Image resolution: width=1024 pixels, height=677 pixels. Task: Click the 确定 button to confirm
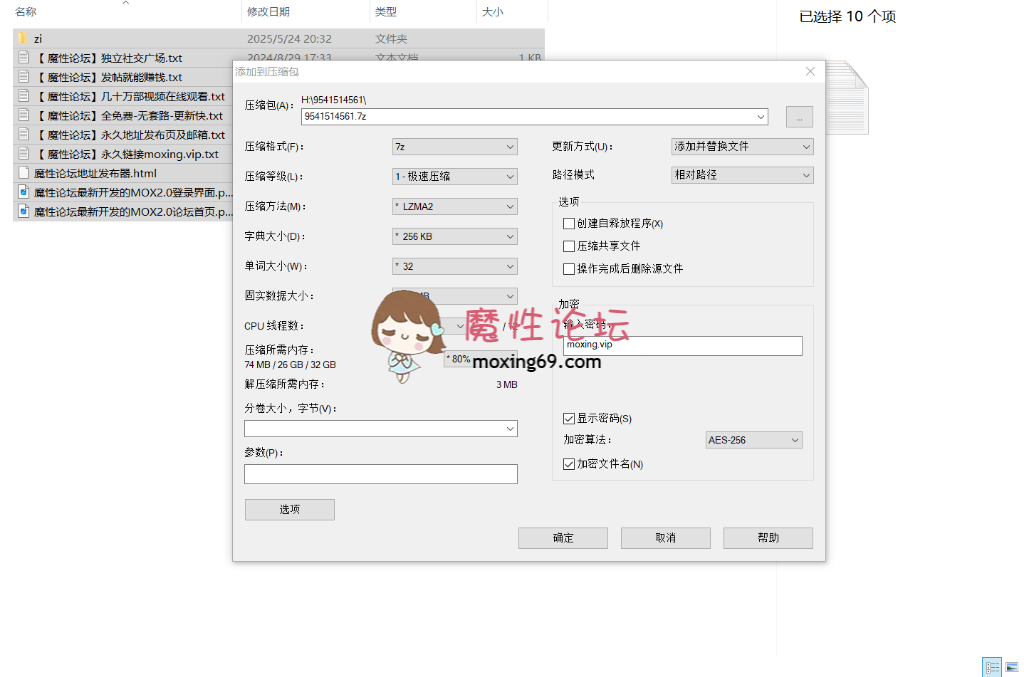(x=562, y=537)
